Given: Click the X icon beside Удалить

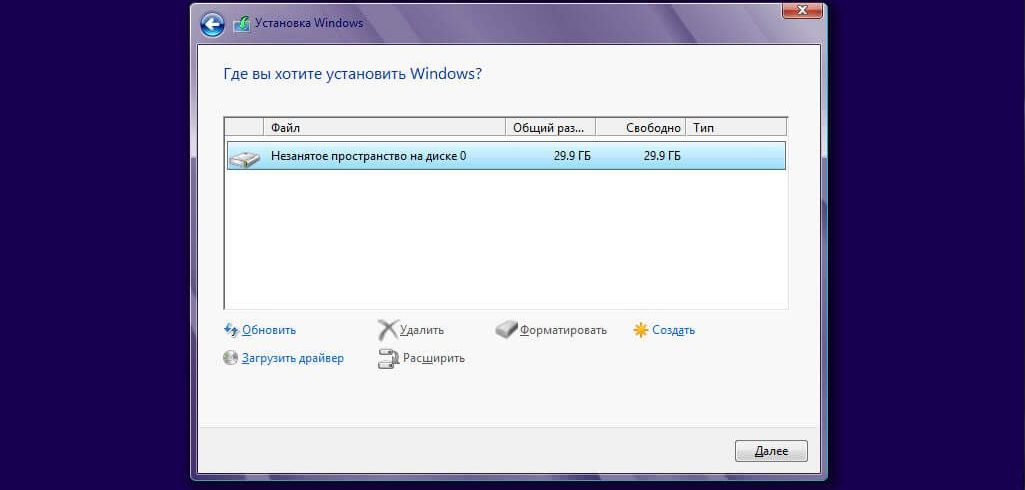Looking at the screenshot, I should tap(388, 330).
